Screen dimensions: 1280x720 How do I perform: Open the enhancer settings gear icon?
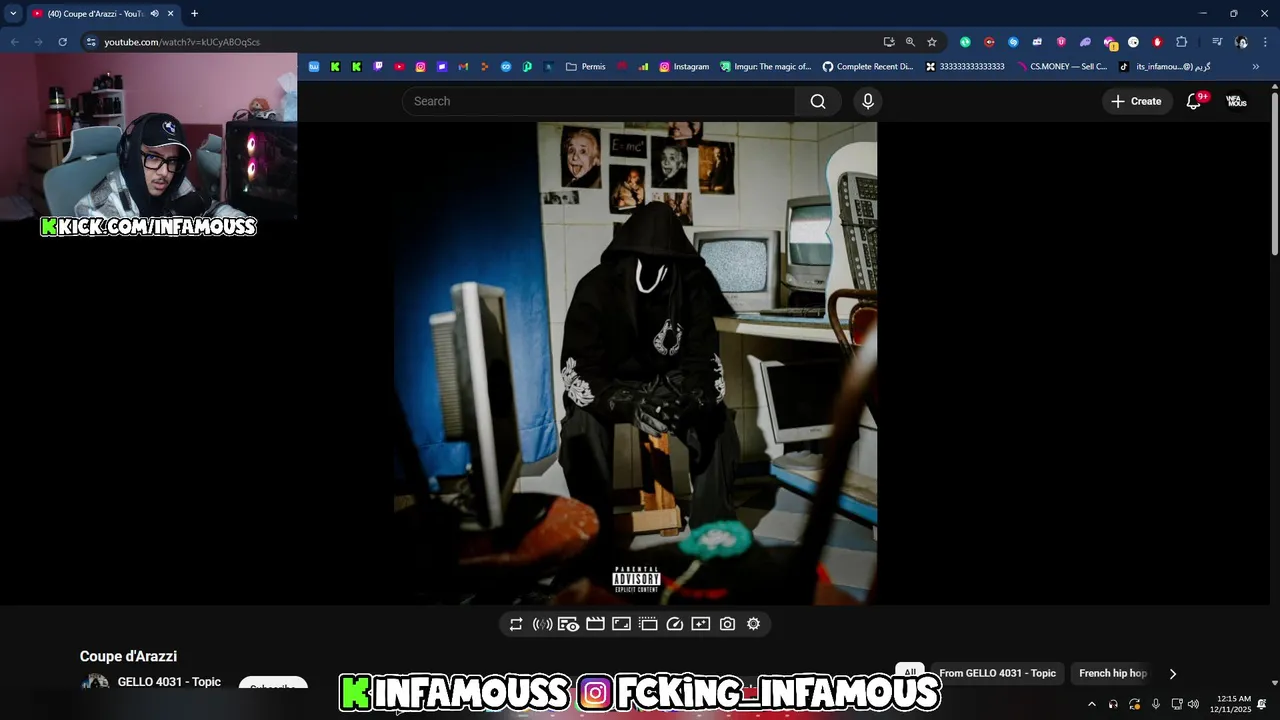coord(753,624)
